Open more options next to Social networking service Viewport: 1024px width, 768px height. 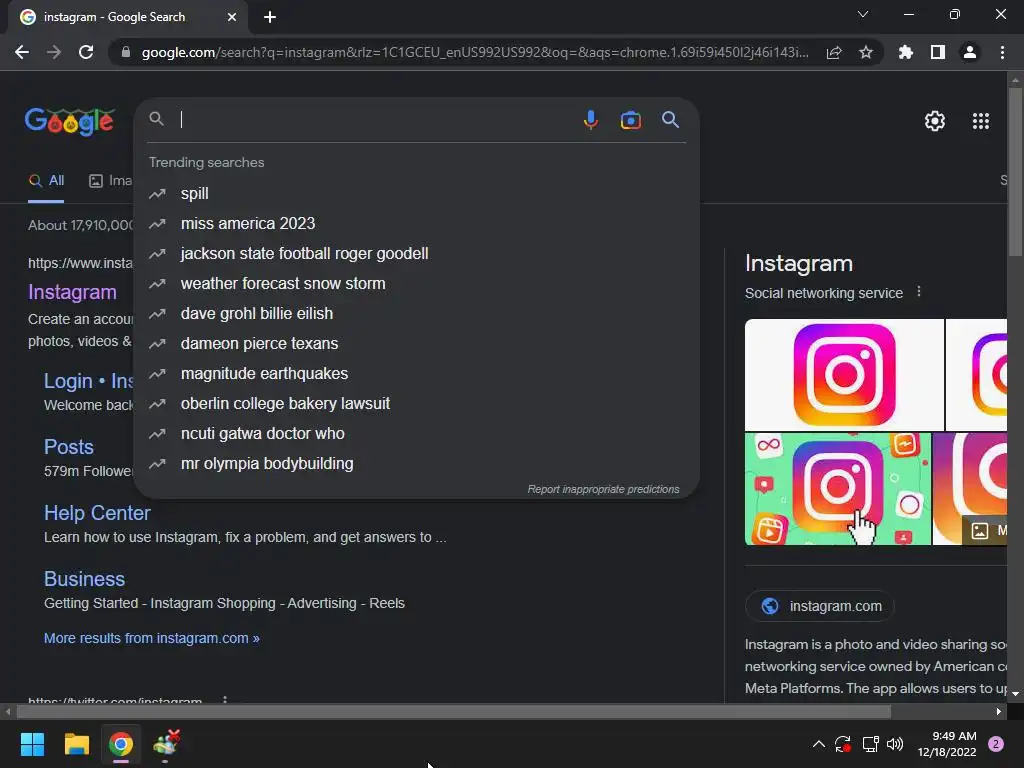click(x=919, y=292)
